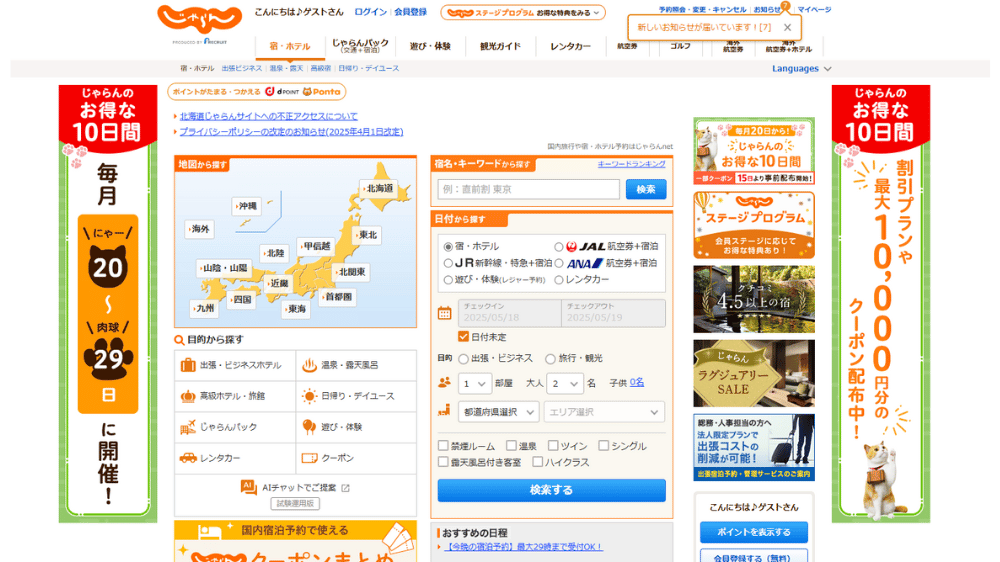
Task: Select JR新幹線・特急+宿泊 radio option
Action: 448,263
